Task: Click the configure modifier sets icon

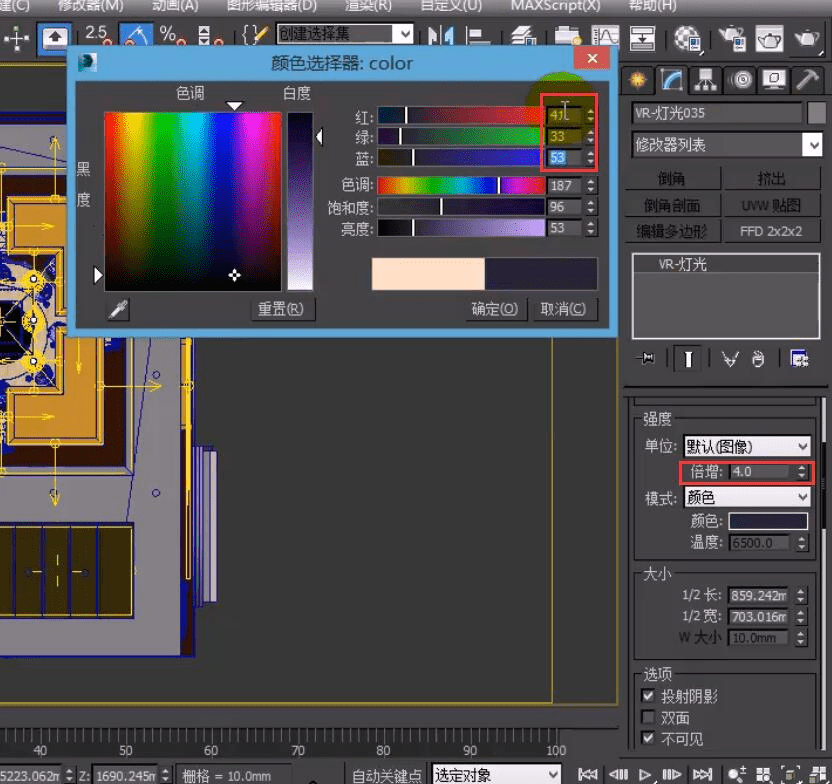Action: 799,359
